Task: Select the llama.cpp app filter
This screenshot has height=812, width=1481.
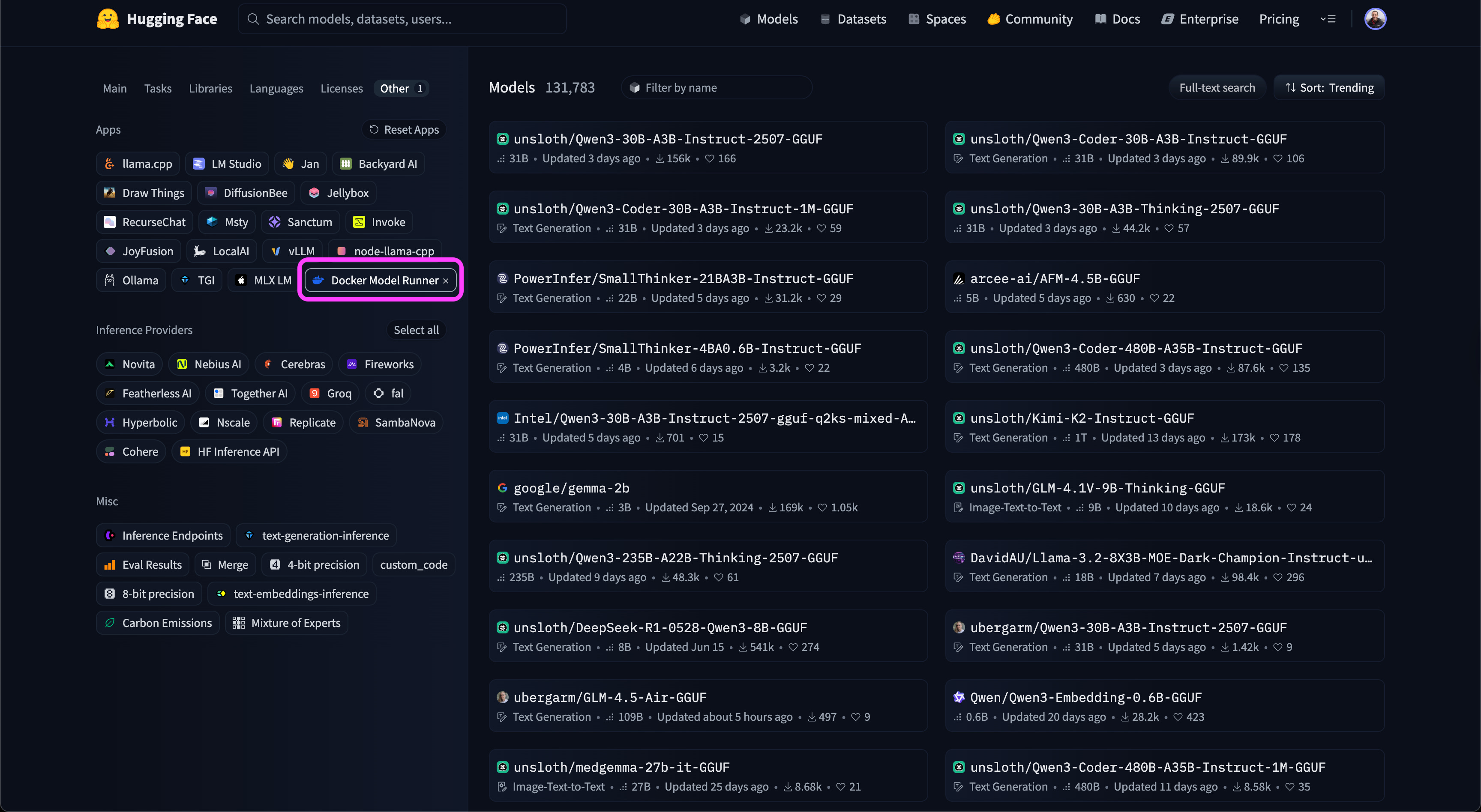Action: (138, 164)
